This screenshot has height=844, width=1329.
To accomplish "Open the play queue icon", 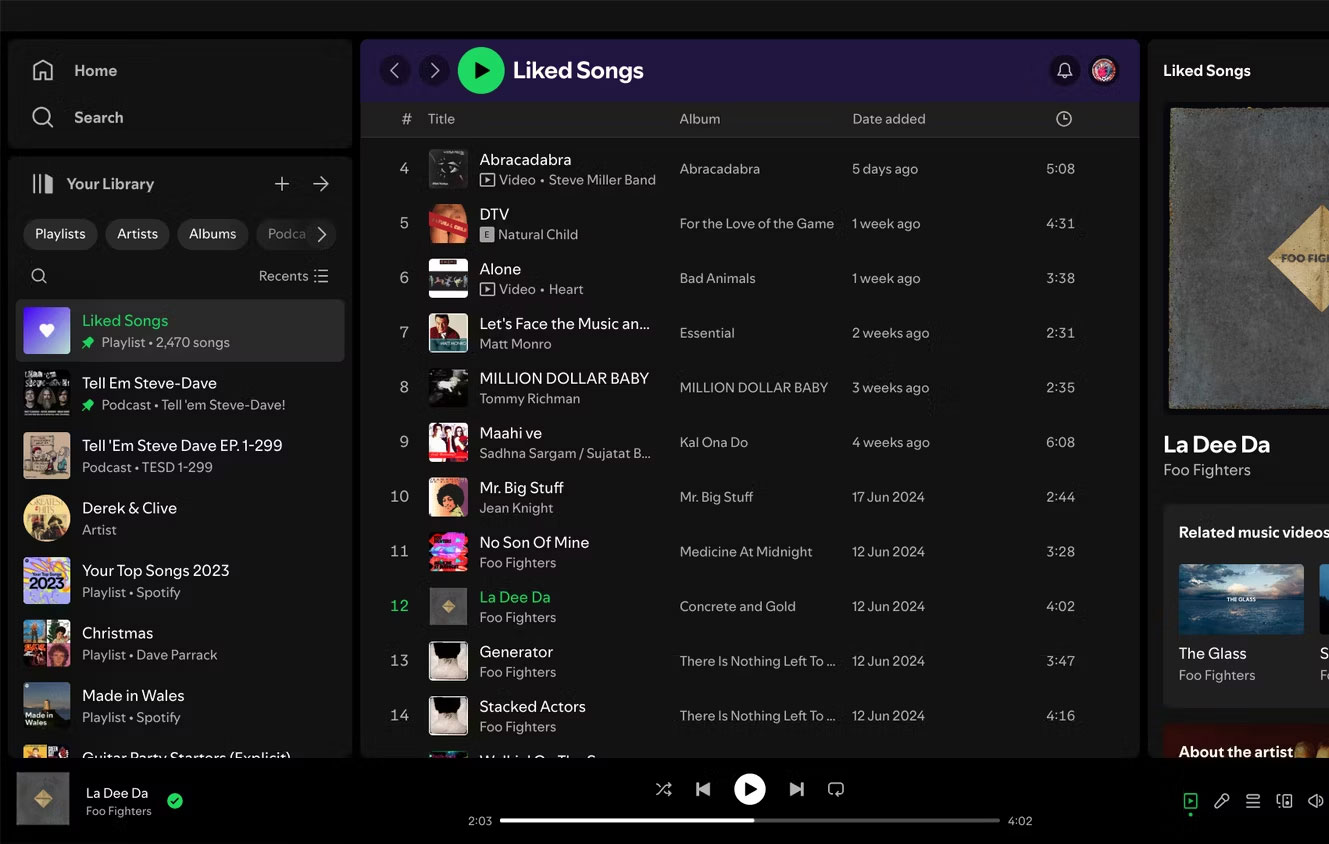I will pyautogui.click(x=1252, y=801).
